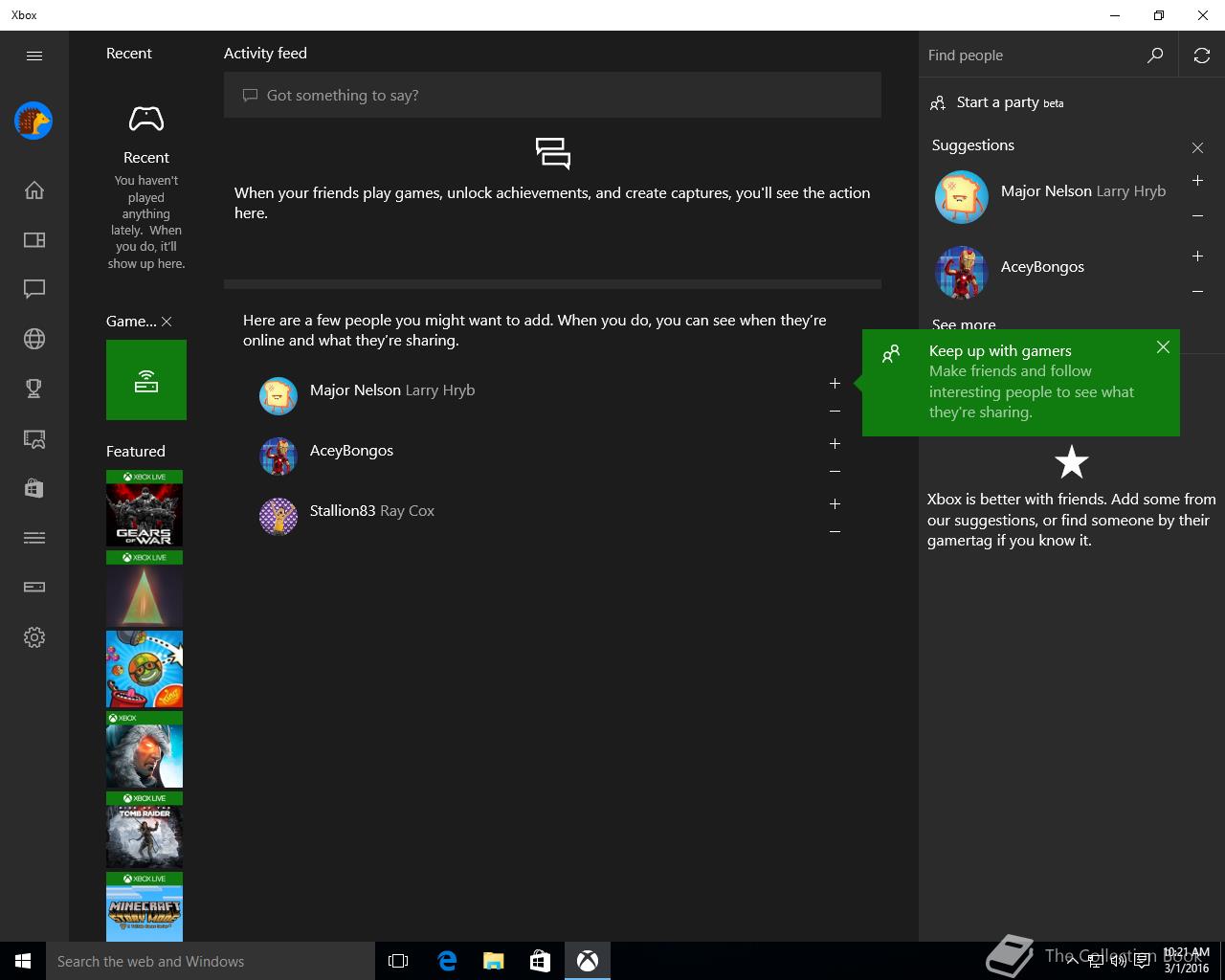Open My games from the sidebar
Image resolution: width=1225 pixels, height=980 pixels.
(x=34, y=239)
